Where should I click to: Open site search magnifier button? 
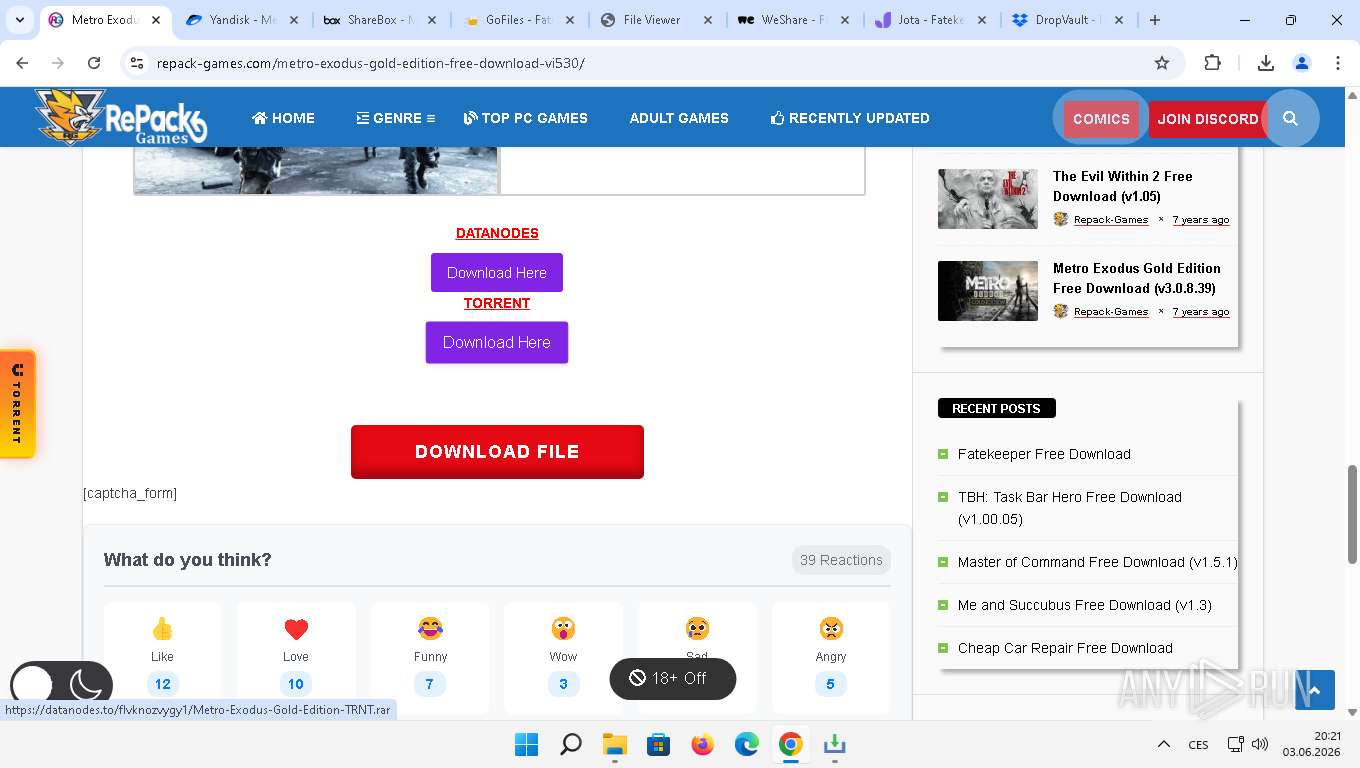tap(1290, 118)
